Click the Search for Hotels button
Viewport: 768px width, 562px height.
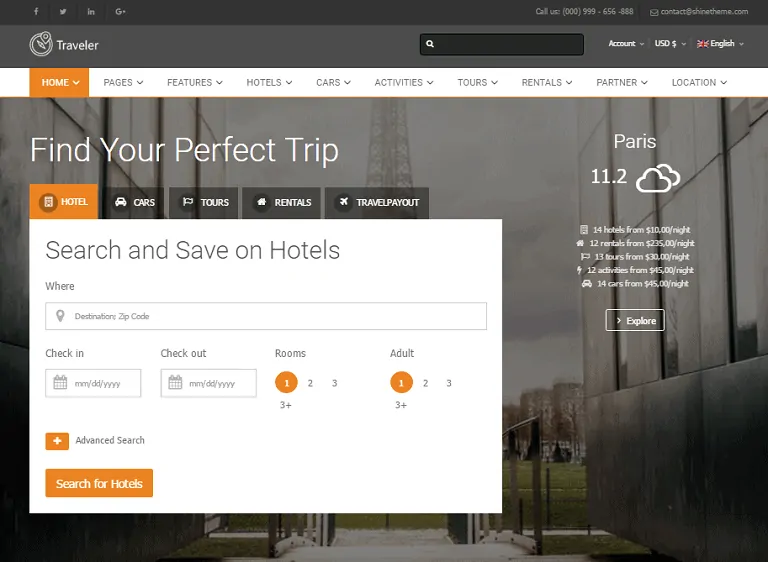tap(99, 483)
